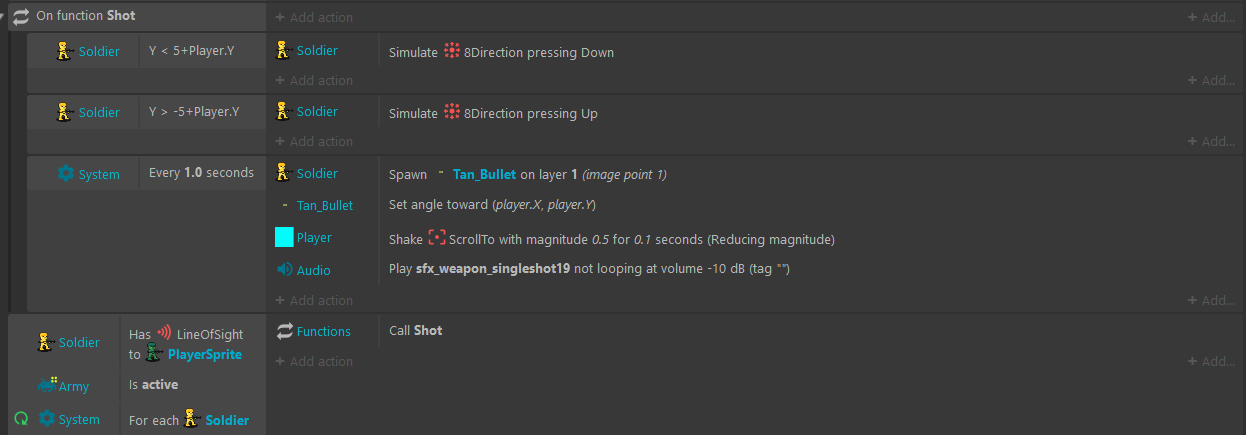Click LineOfSight icon in Soldier condition
Screen dimensions: 1246x435
click(165, 333)
